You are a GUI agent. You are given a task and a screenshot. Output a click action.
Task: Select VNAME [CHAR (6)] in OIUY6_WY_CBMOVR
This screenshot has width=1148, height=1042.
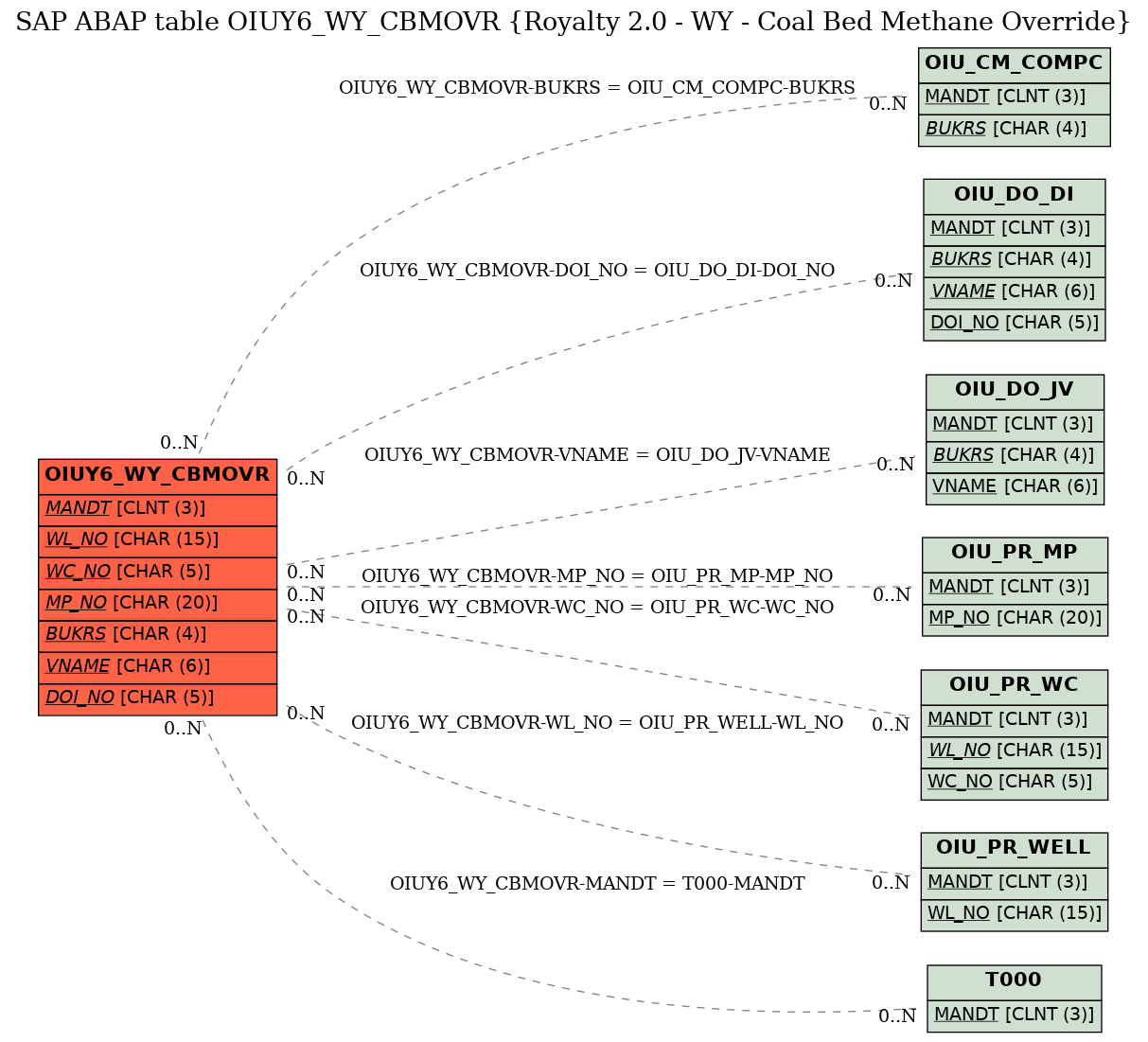(158, 667)
